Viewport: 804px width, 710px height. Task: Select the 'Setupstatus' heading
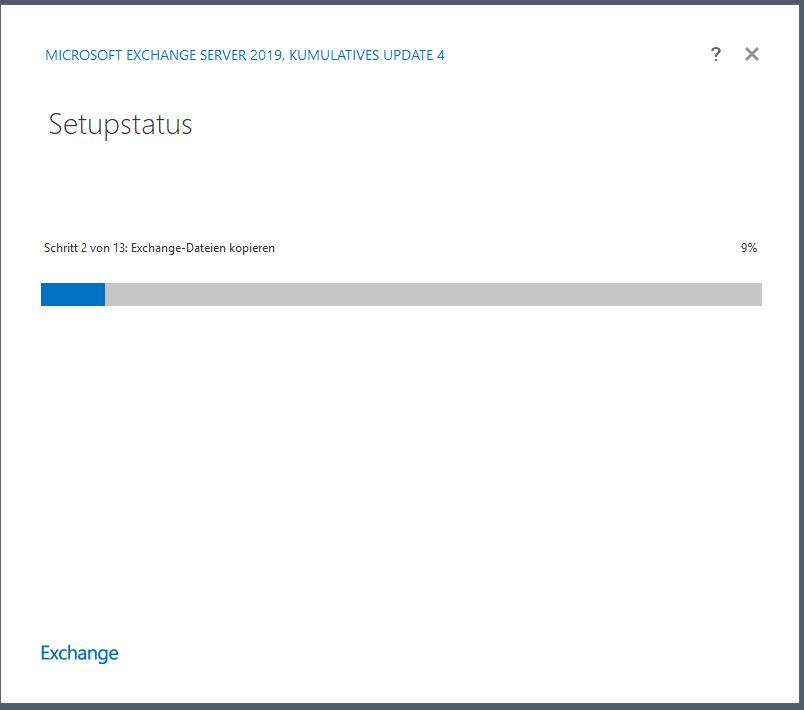pyautogui.click(x=120, y=125)
